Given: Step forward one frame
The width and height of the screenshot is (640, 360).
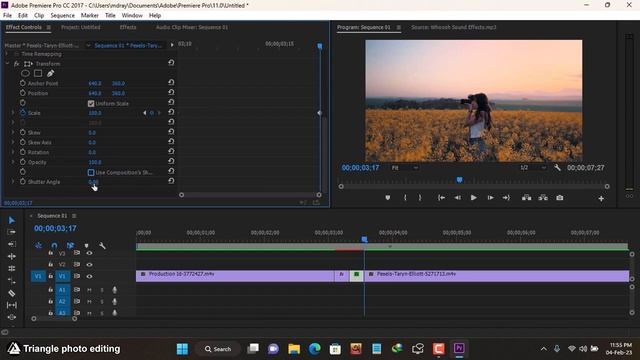Looking at the screenshot, I should tap(490, 198).
